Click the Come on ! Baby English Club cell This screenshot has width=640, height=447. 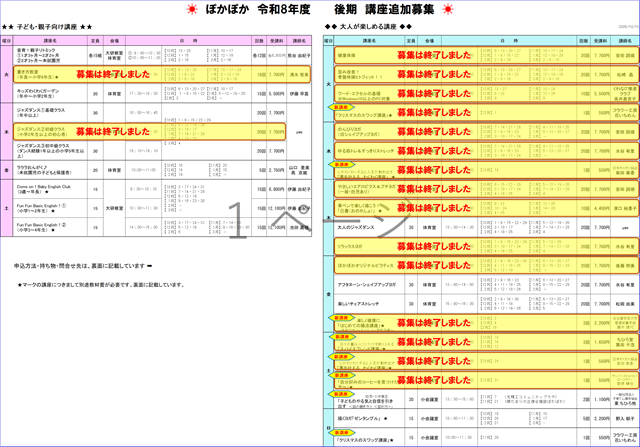click(x=50, y=189)
